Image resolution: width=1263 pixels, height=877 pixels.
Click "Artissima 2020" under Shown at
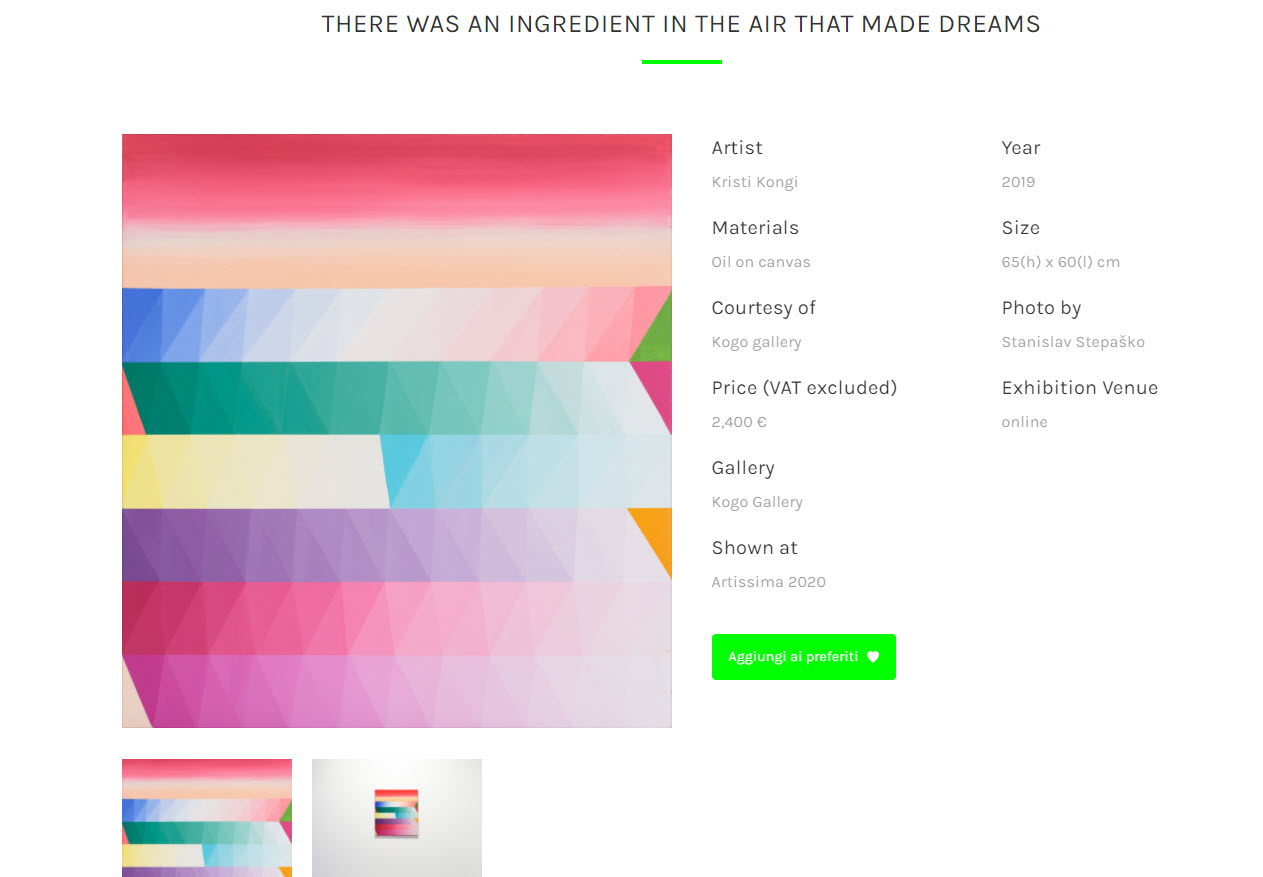pos(768,582)
